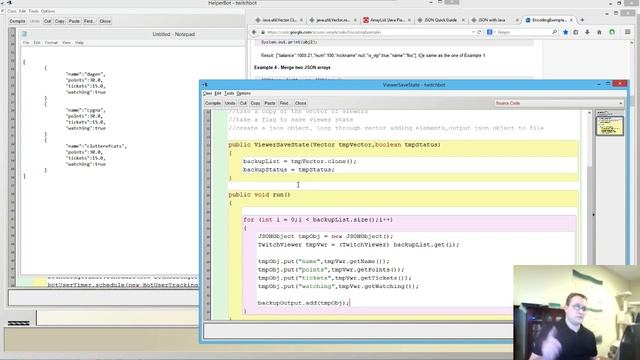Viewport: 640px width, 360px height.
Task: Open a new browser tab with plus
Action: (x=582, y=20)
